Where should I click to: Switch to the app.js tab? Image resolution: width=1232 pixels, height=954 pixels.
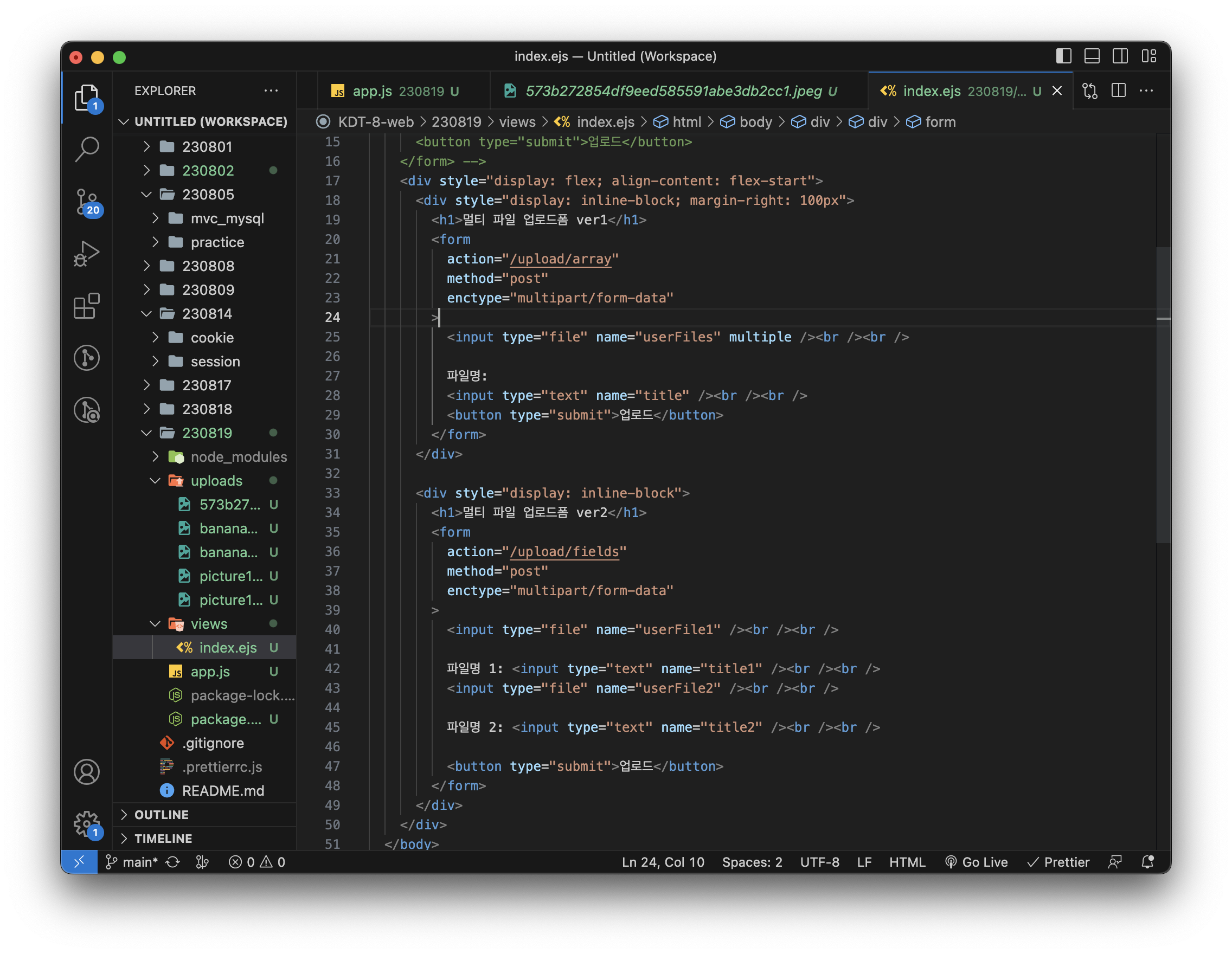[403, 91]
